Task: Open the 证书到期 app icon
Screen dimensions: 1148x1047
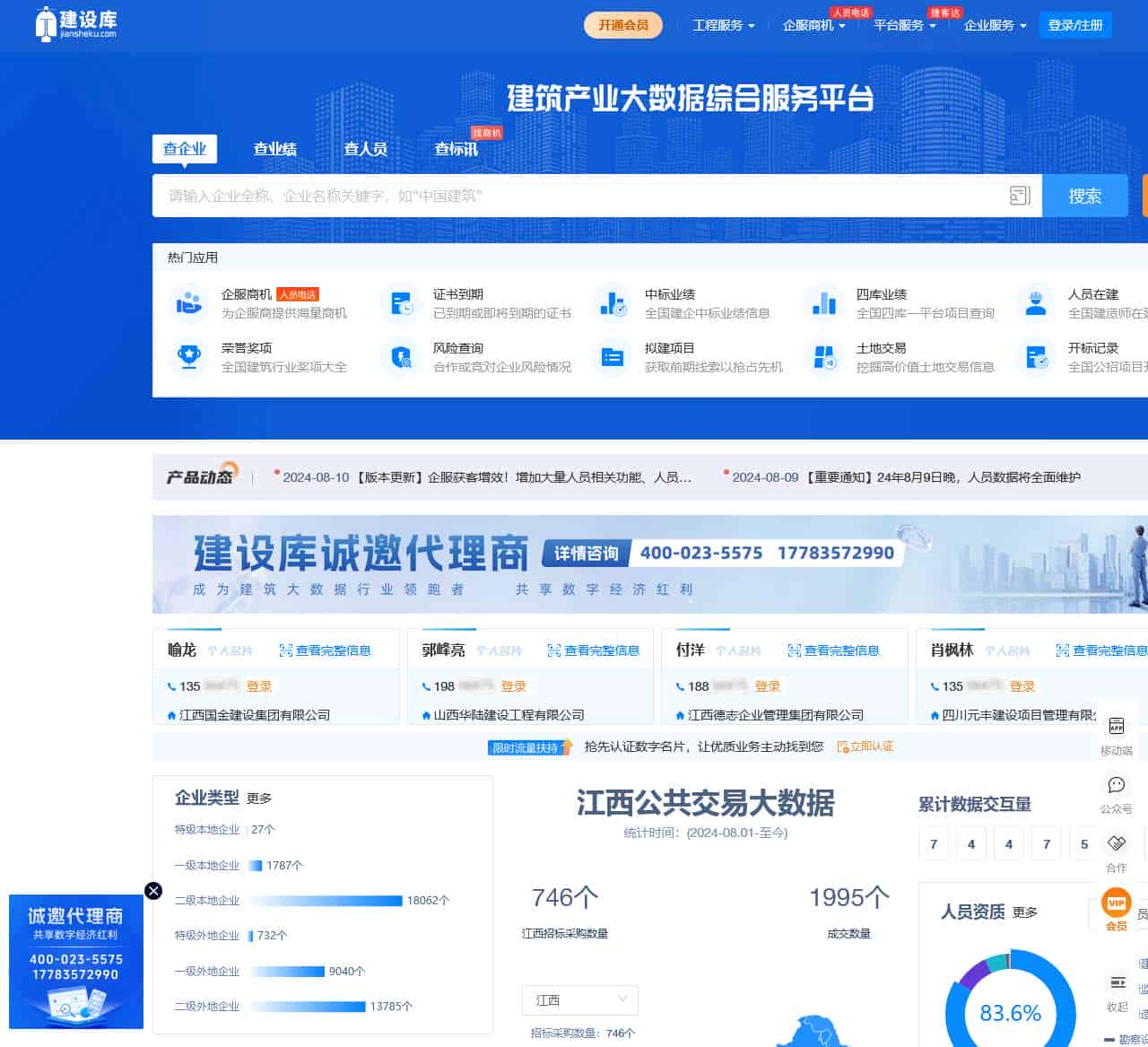Action: (401, 303)
